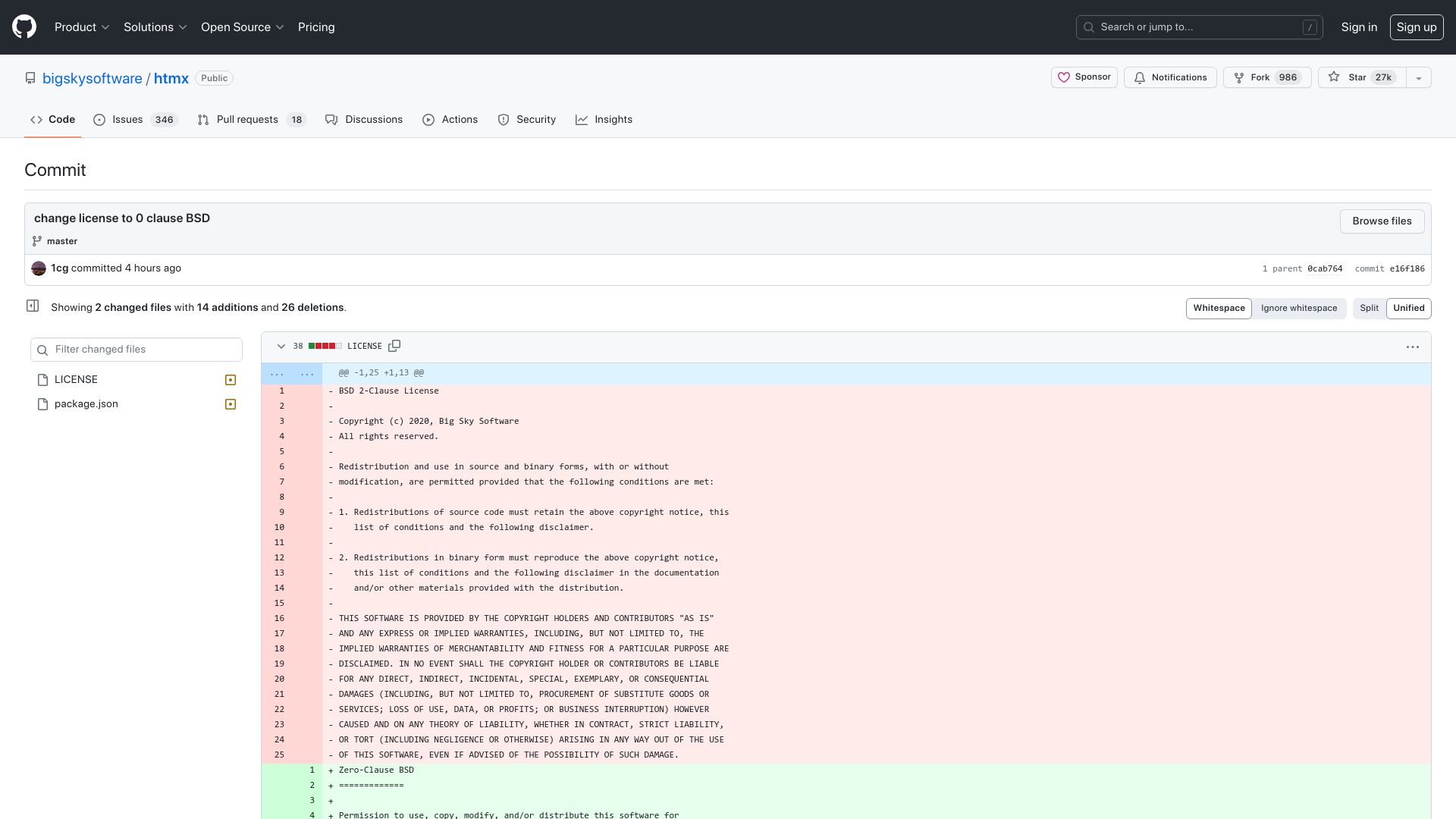
Task: Open the LICENSE diff options menu
Action: pos(1413,347)
